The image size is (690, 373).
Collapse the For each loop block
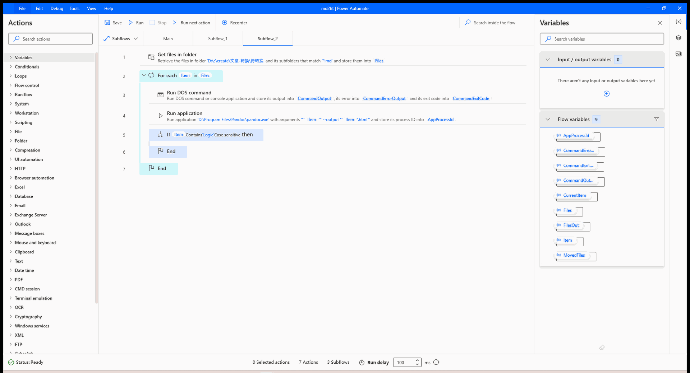click(143, 76)
